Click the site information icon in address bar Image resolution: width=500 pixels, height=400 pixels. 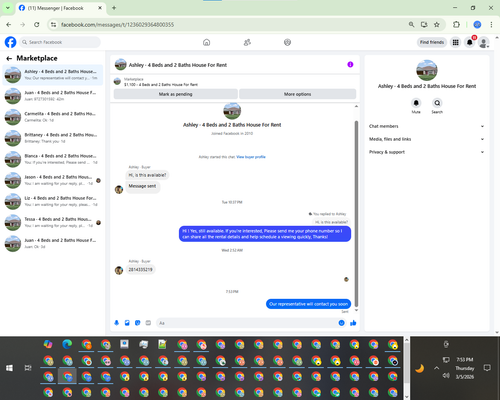[53, 25]
